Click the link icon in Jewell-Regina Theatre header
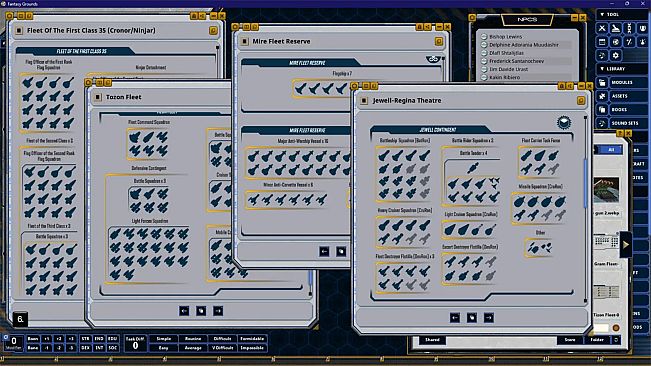Viewport: 651px width, 366px height. click(x=581, y=101)
